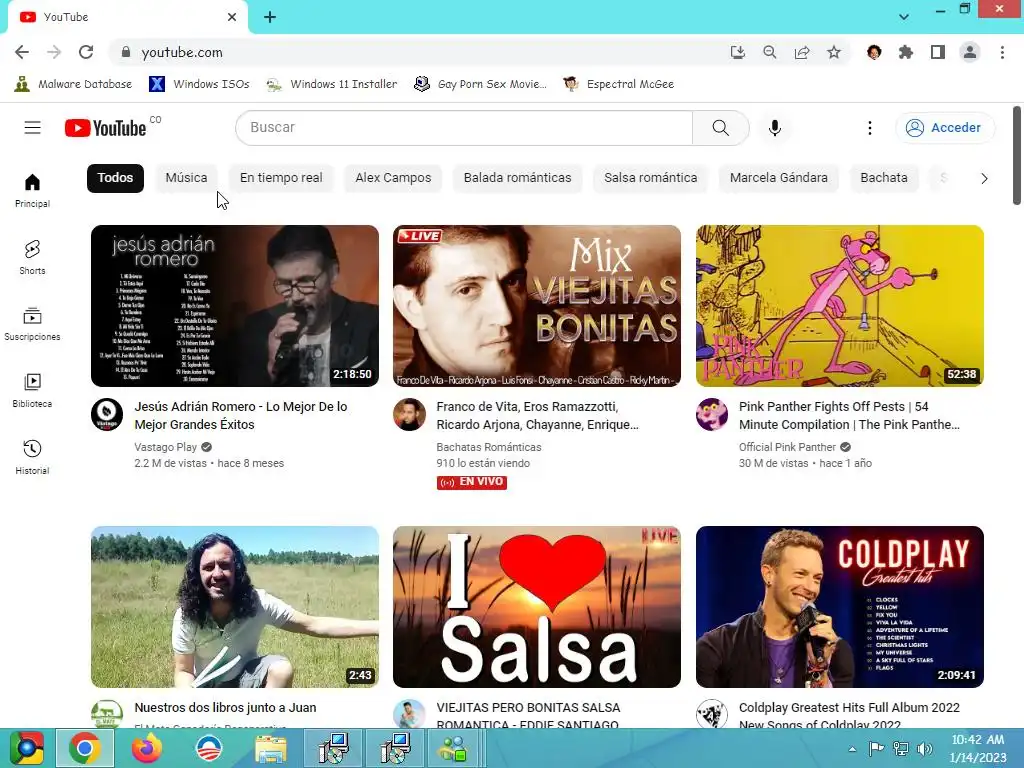Go back with the browser back arrow
The image size is (1024, 768).
pos(22,52)
